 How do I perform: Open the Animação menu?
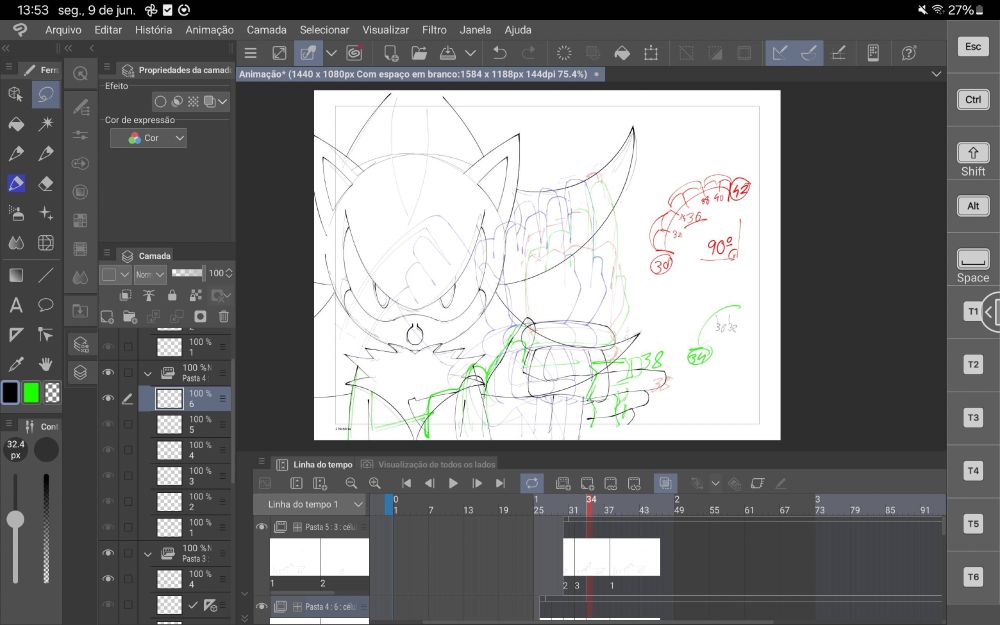coord(209,30)
